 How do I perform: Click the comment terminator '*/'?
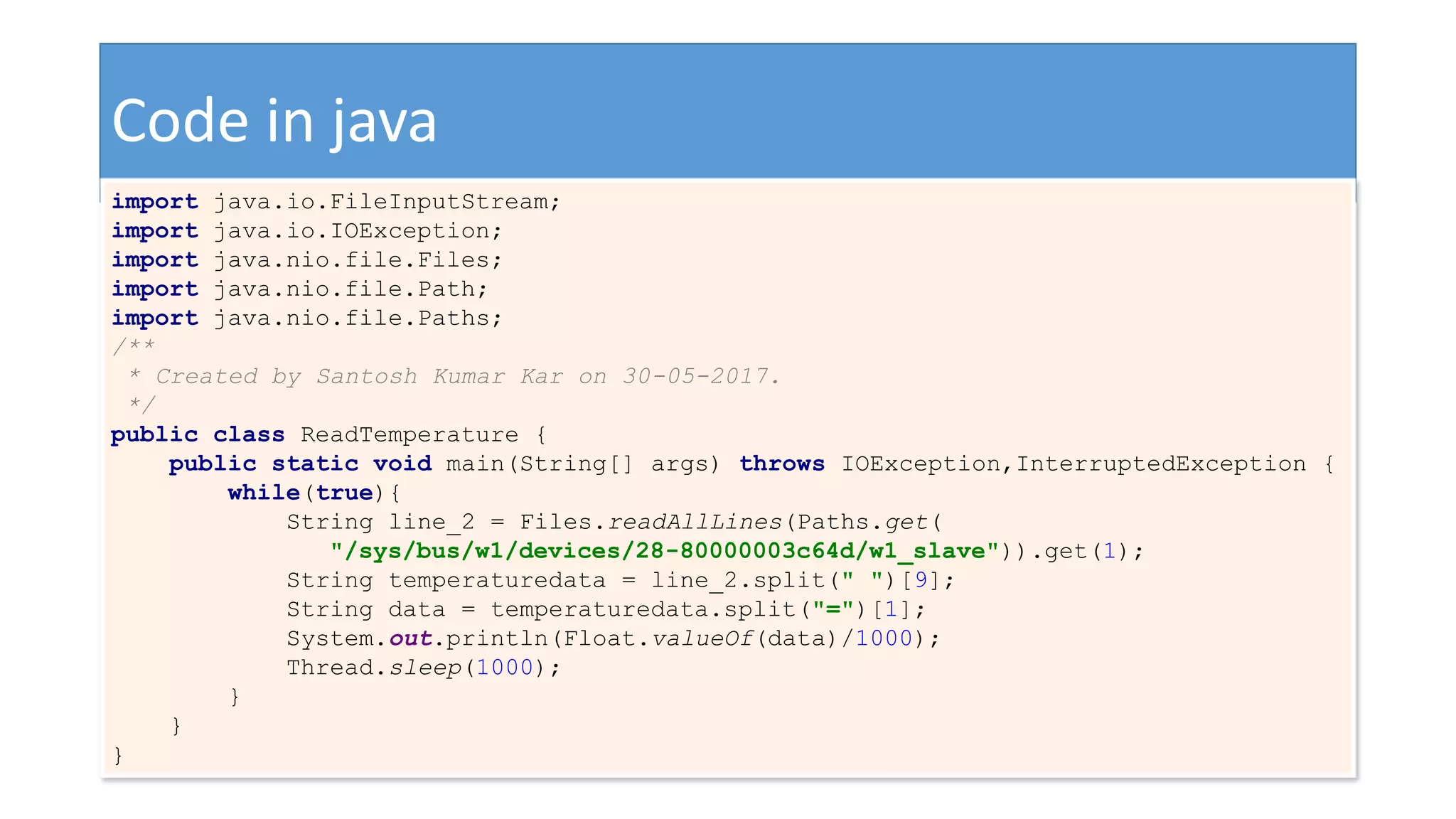coord(141,405)
